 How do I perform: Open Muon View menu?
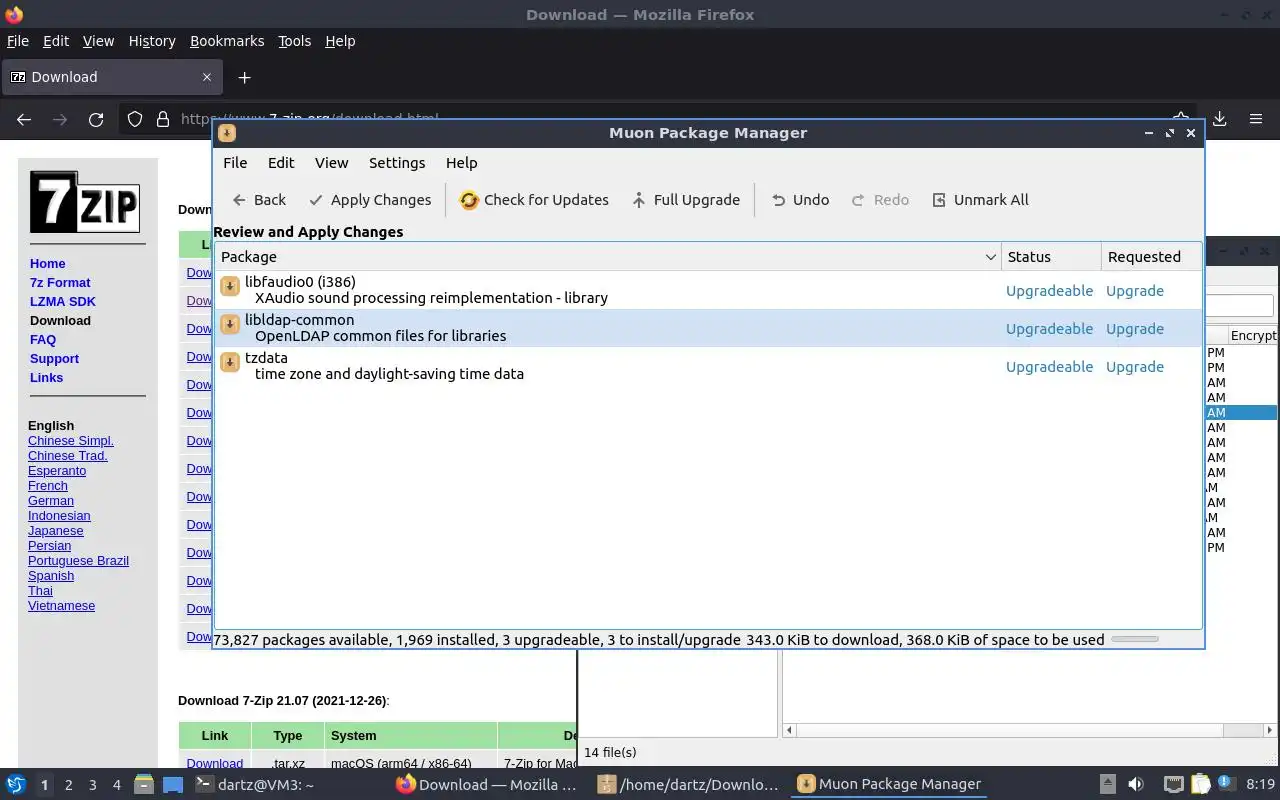point(332,163)
